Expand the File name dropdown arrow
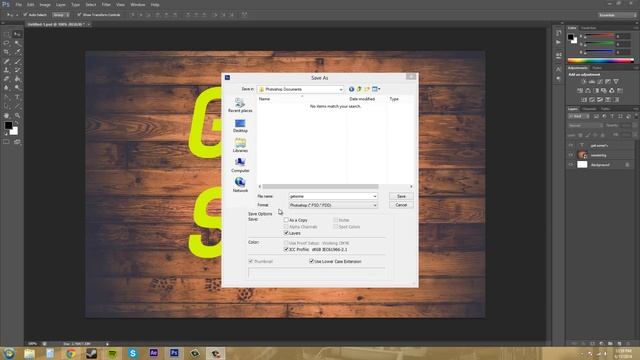The height and width of the screenshot is (360, 640). tap(375, 196)
